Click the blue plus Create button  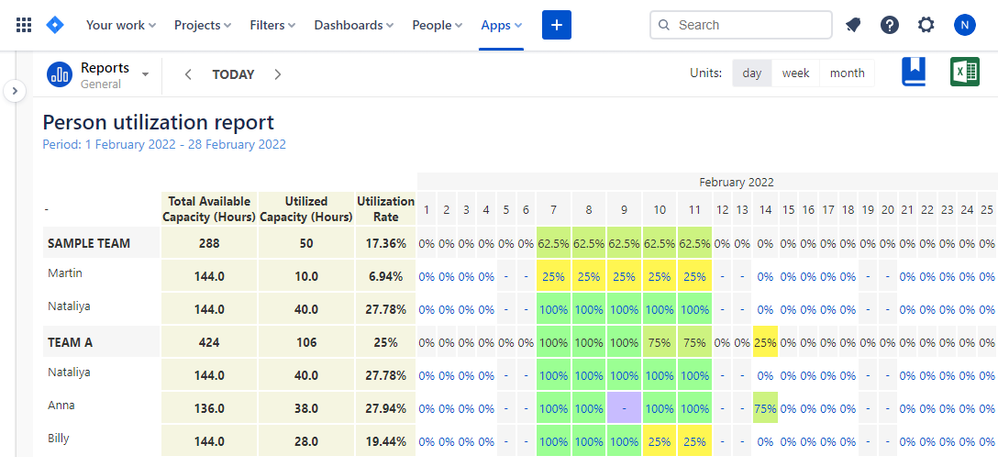556,25
